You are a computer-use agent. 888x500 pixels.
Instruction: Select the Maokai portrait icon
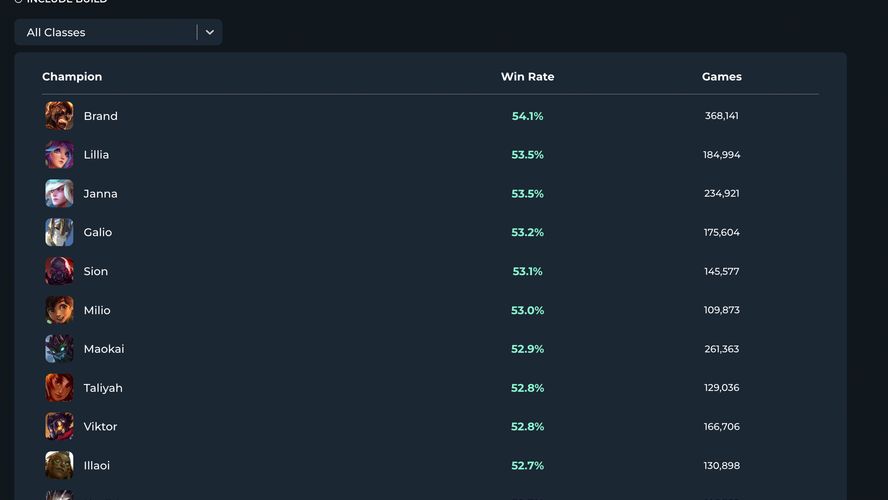coord(59,349)
